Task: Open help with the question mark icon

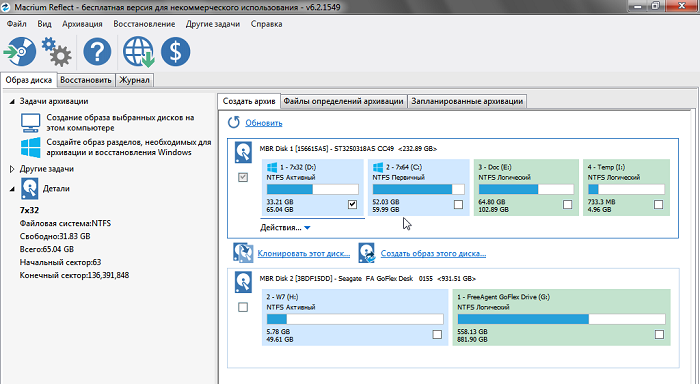Action: point(97,52)
